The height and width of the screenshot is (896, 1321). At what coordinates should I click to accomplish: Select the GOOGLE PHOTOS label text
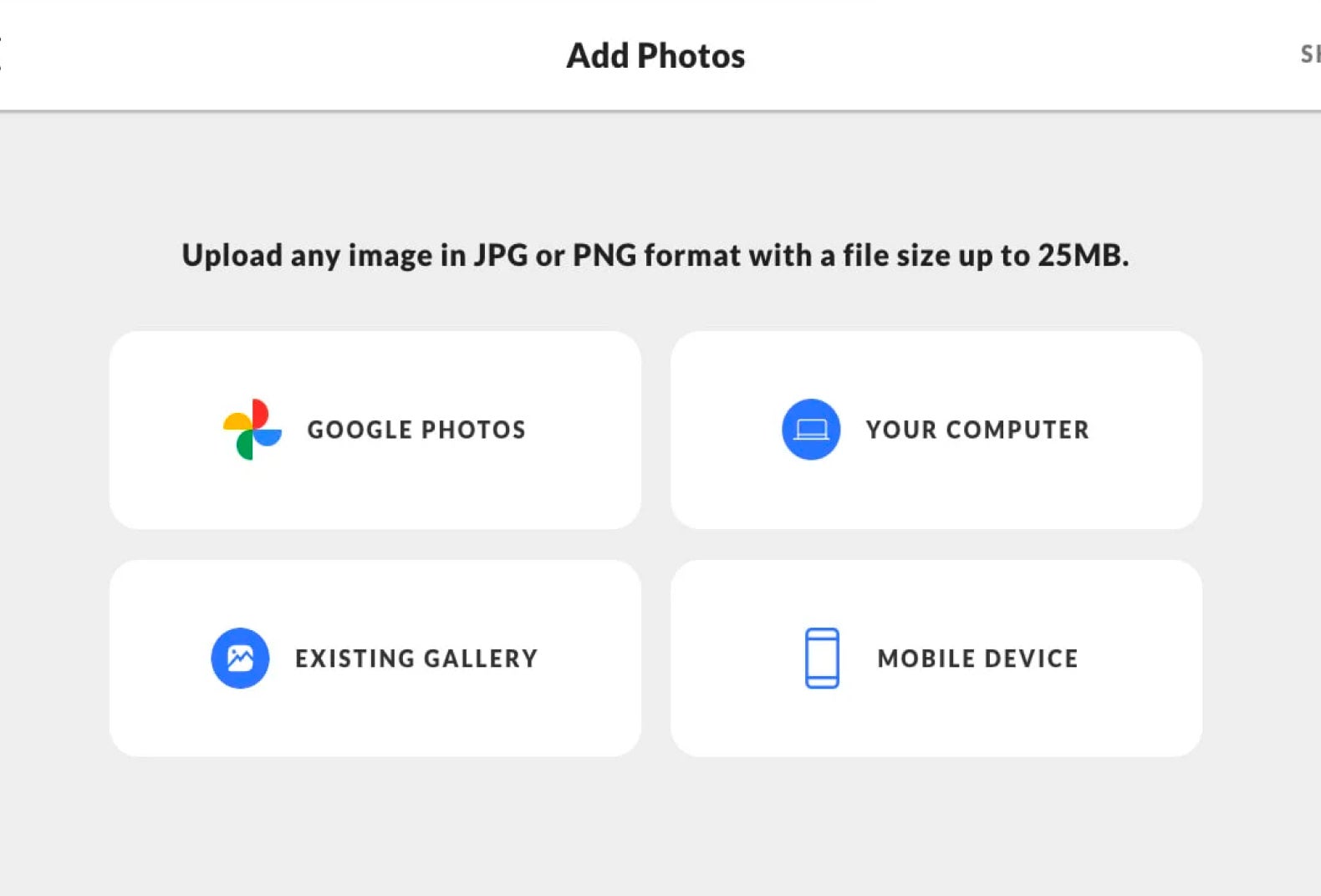416,430
